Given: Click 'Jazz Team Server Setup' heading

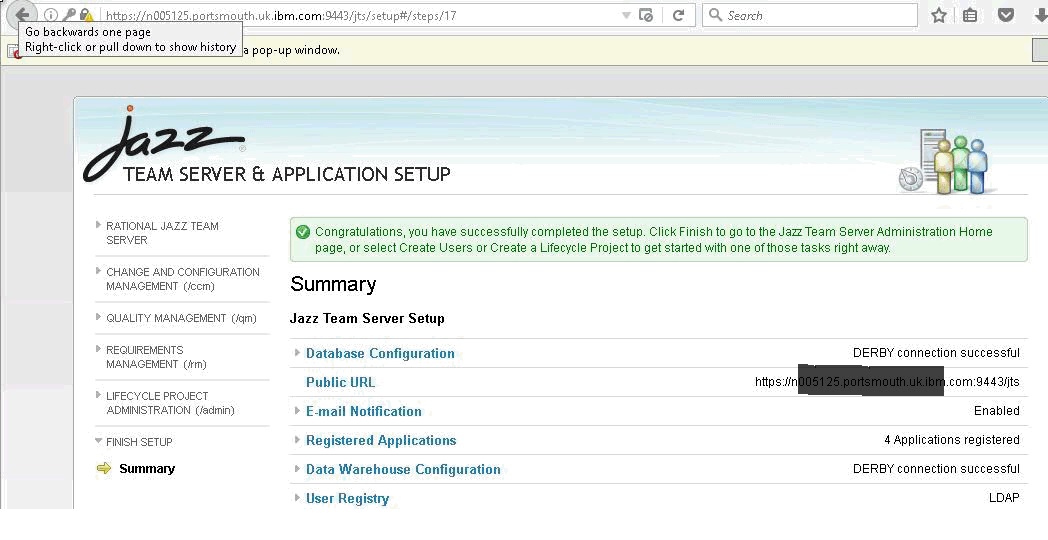Looking at the screenshot, I should 367,318.
